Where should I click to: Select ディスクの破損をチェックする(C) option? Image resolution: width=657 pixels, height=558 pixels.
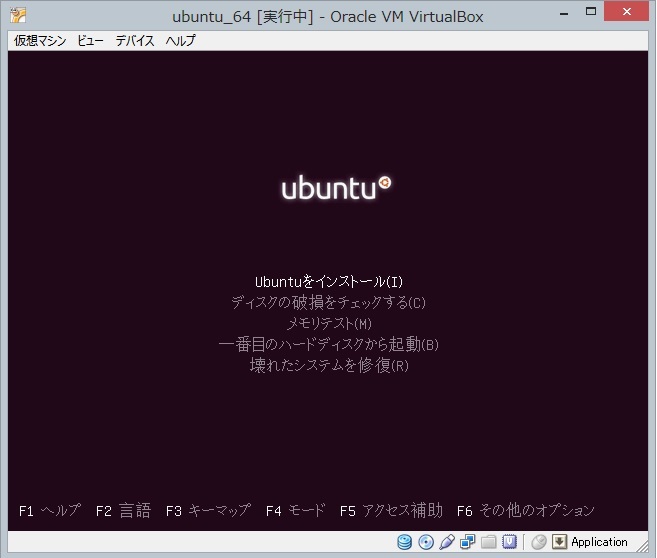point(328,302)
